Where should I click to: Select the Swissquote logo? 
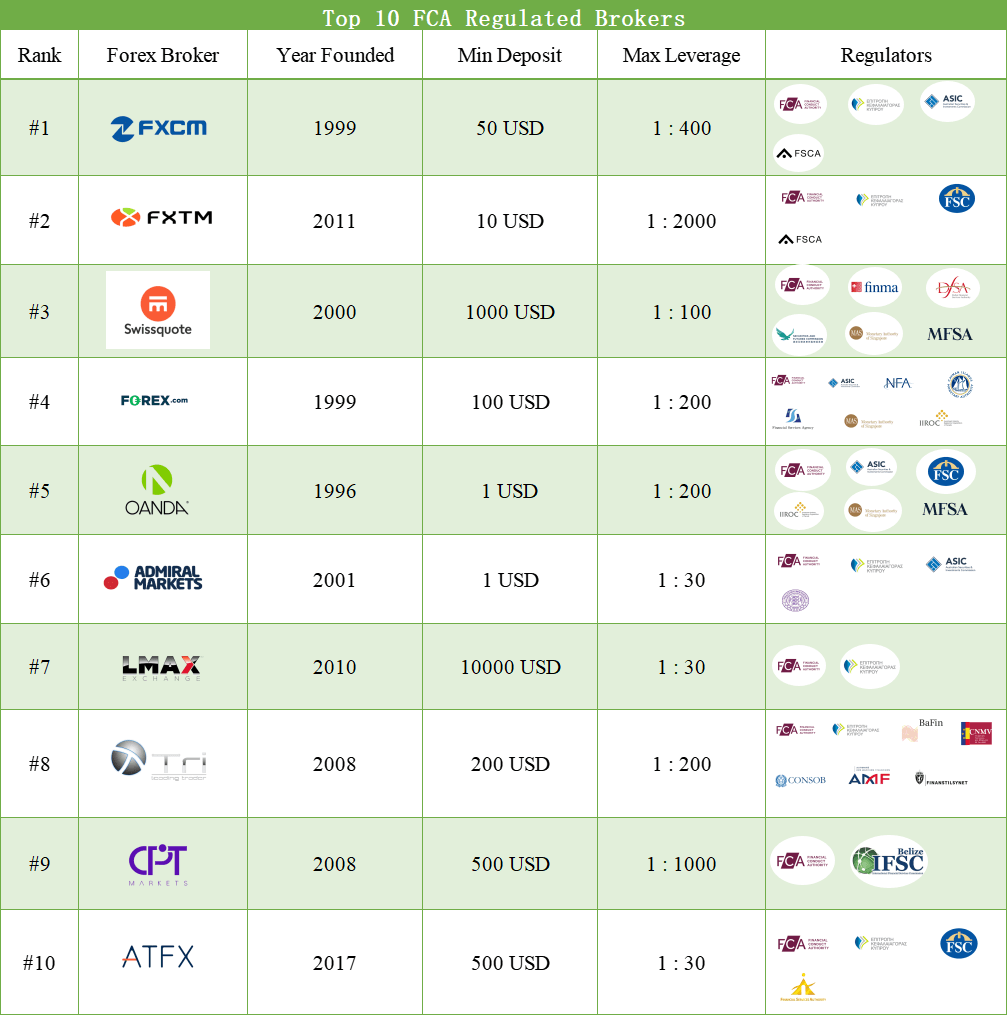point(158,310)
